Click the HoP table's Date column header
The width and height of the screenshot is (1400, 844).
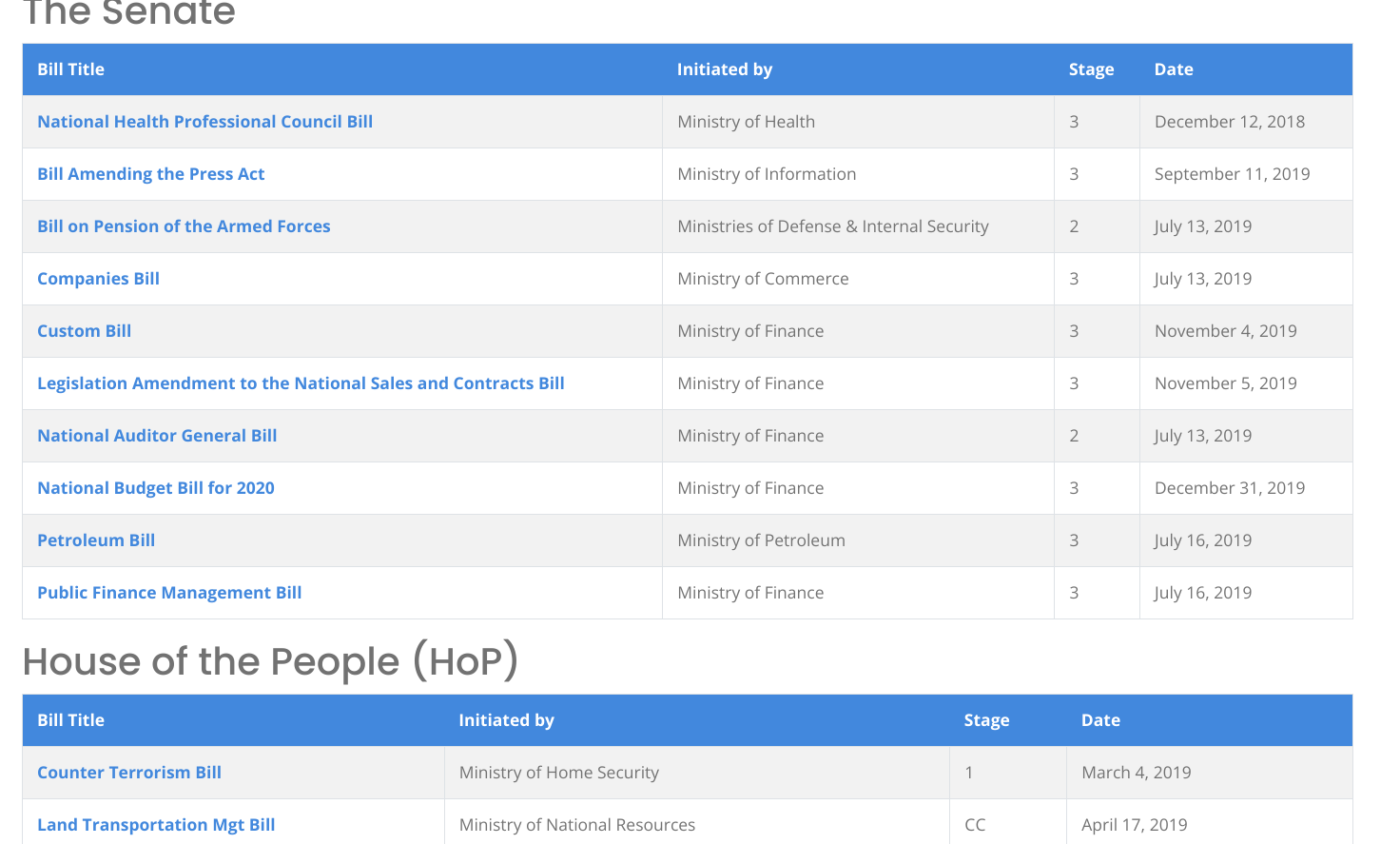pos(1100,720)
